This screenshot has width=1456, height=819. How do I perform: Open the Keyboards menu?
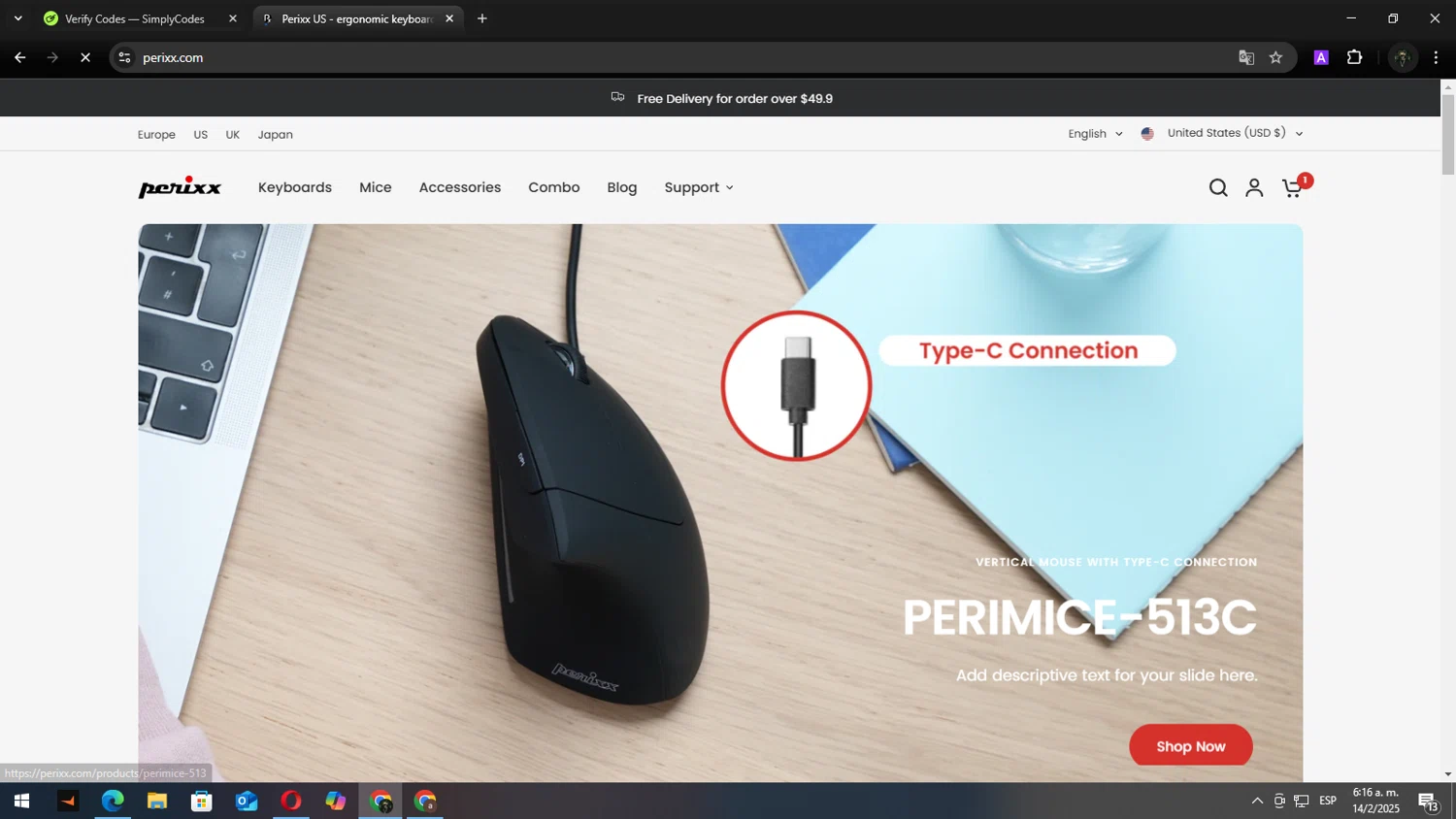[295, 187]
